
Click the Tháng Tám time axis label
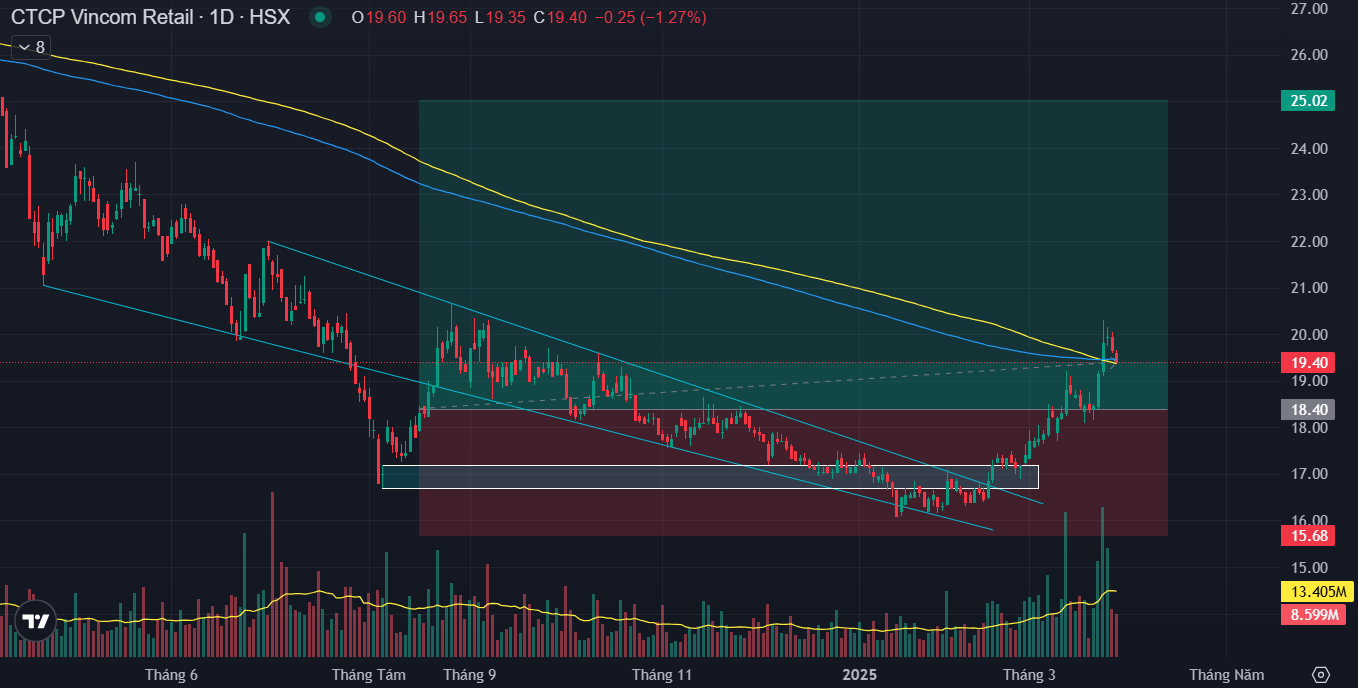[369, 675]
